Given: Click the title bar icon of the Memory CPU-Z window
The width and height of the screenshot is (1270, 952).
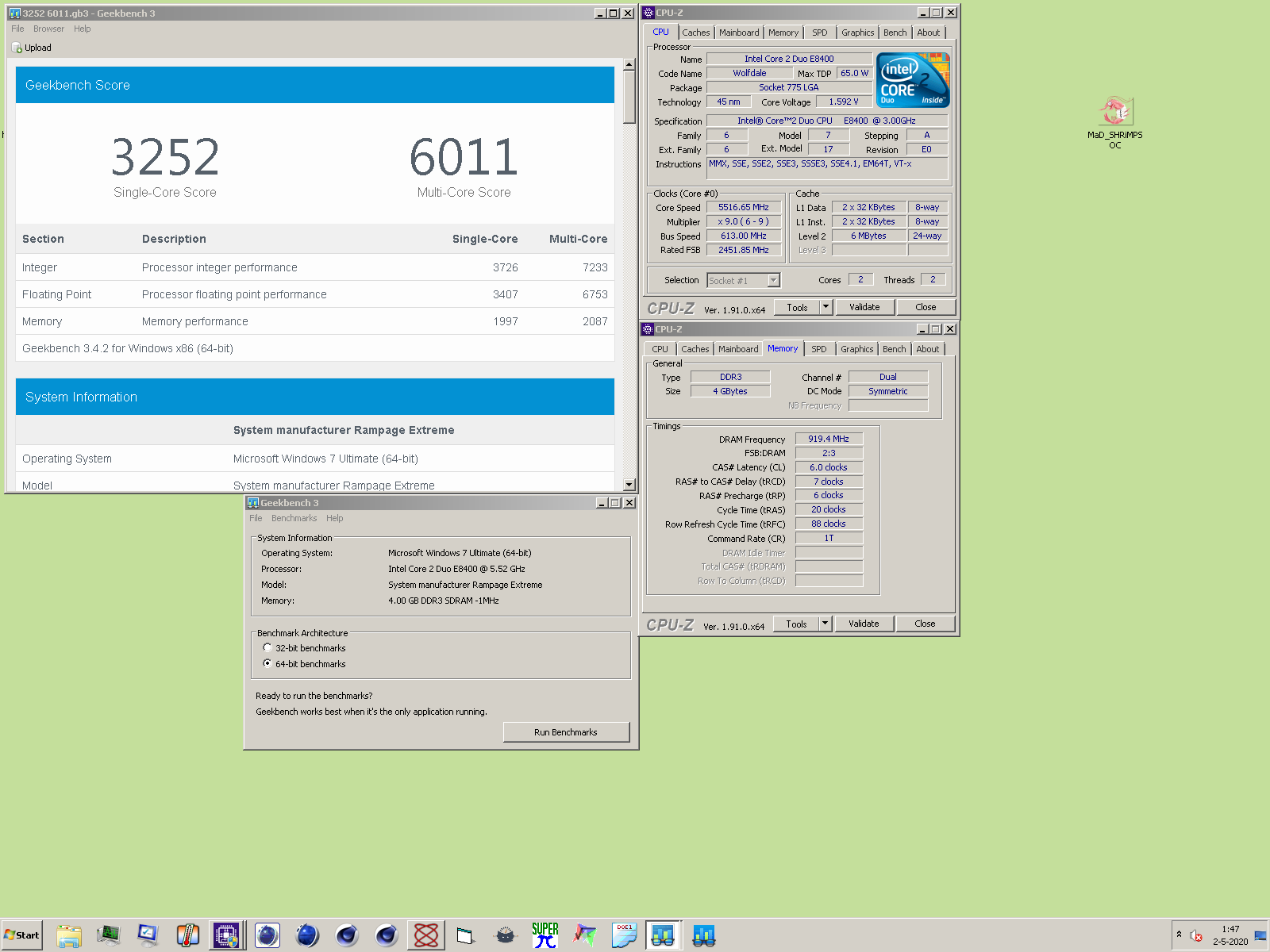Looking at the screenshot, I should (x=648, y=329).
